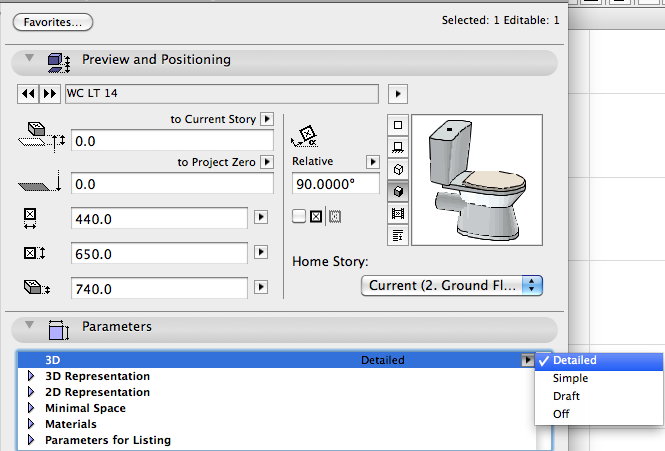Show front elevation preview
The width and height of the screenshot is (665, 451).
398,147
